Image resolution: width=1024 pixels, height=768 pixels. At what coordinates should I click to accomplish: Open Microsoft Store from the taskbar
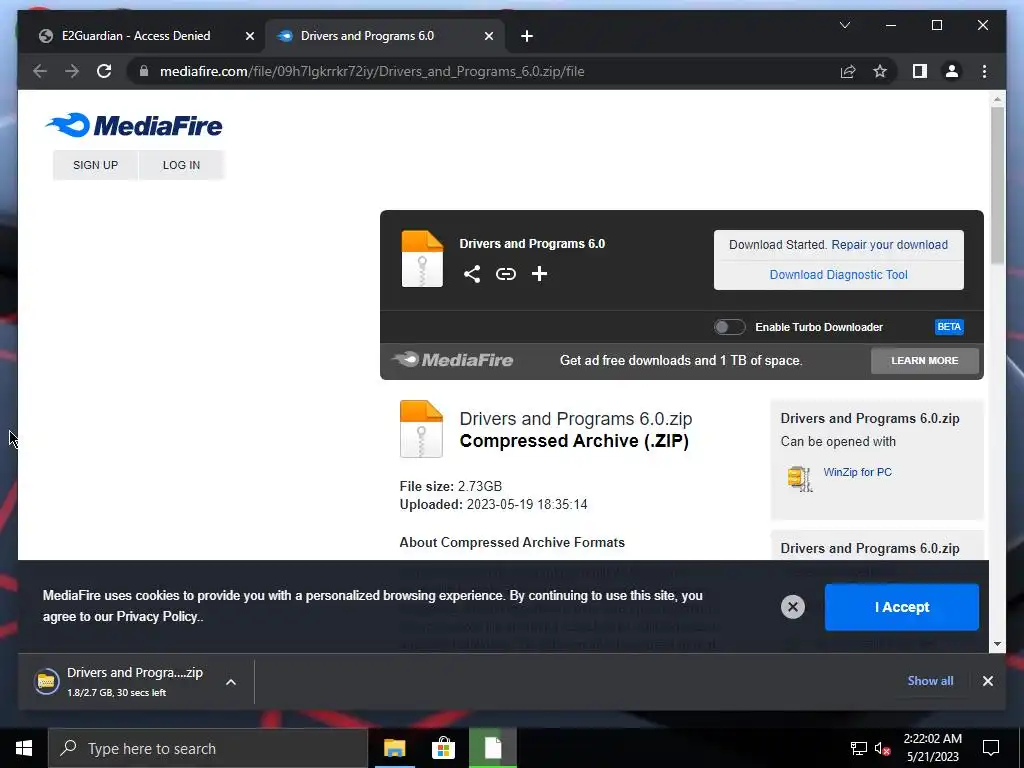coord(443,748)
